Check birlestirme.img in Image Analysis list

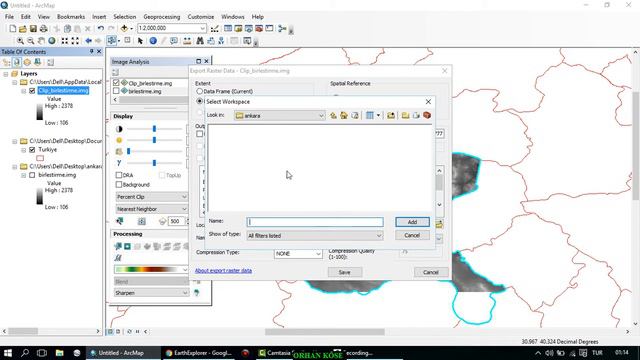(x=116, y=91)
